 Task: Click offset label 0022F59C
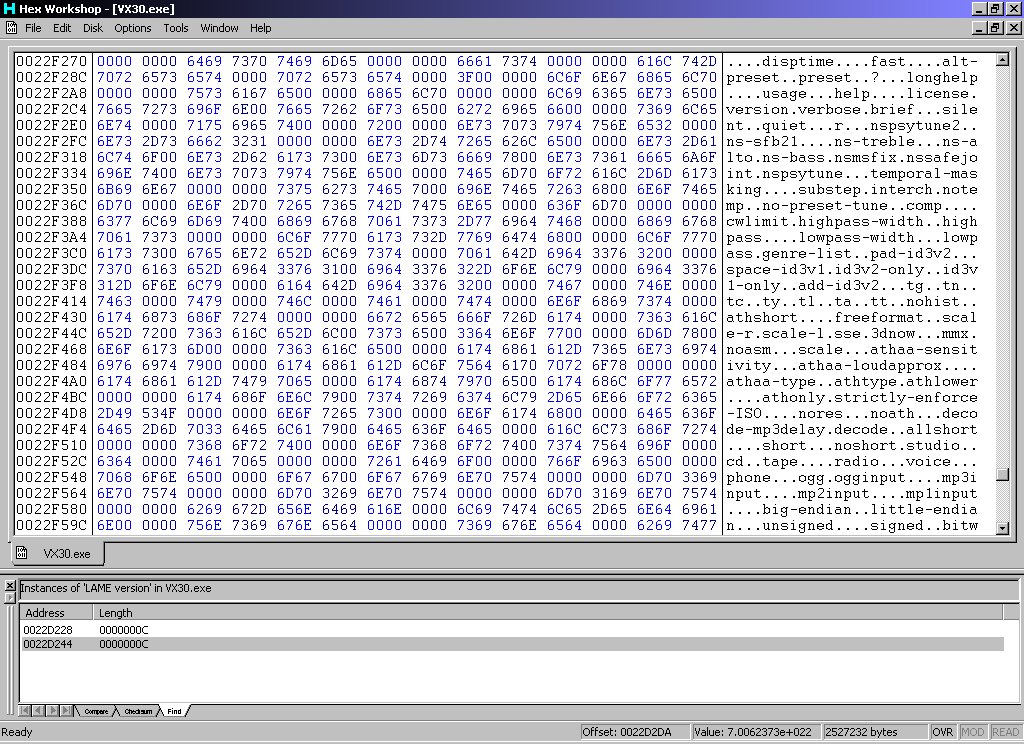[x=51, y=525]
